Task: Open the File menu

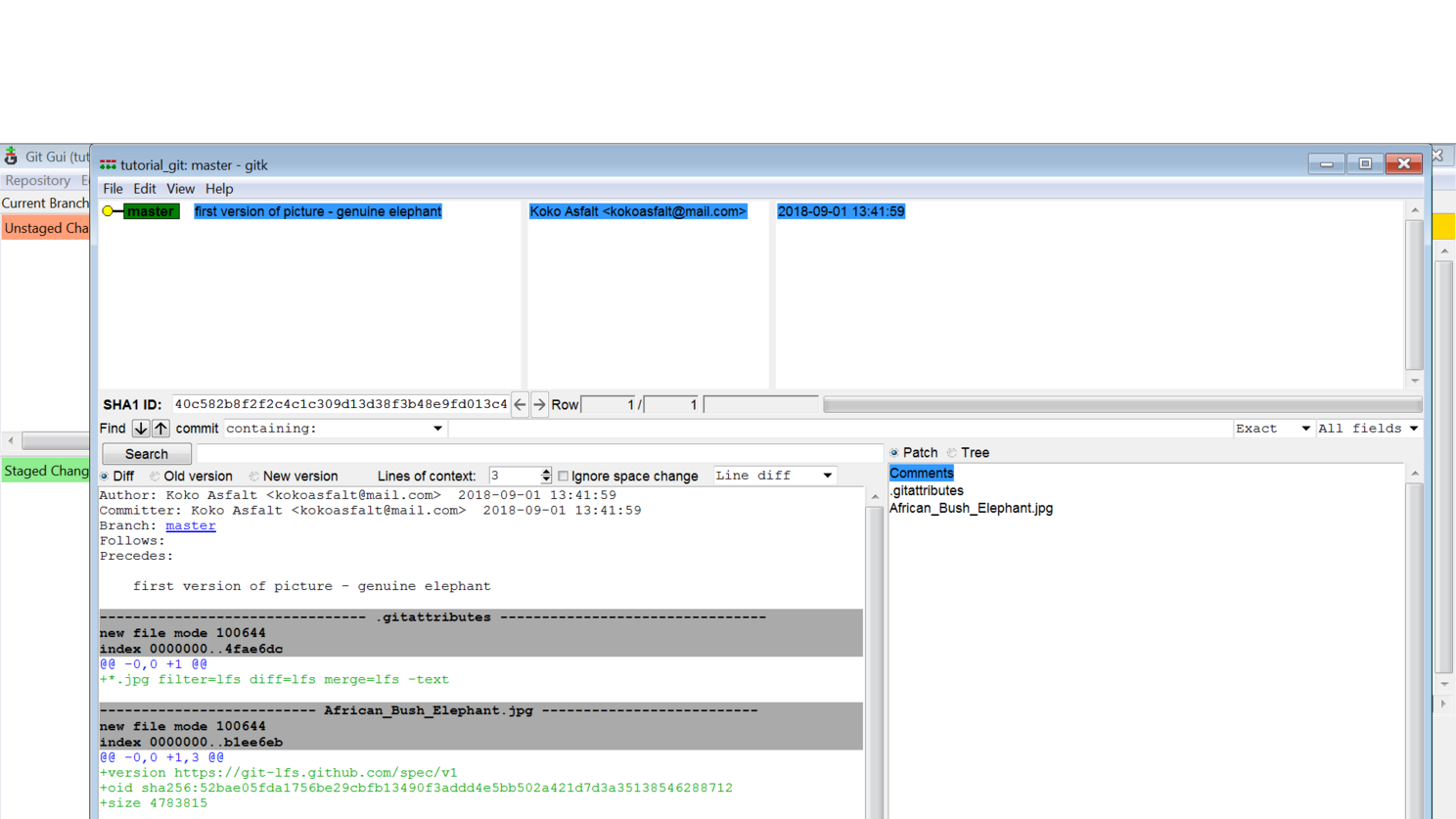Action: [113, 189]
